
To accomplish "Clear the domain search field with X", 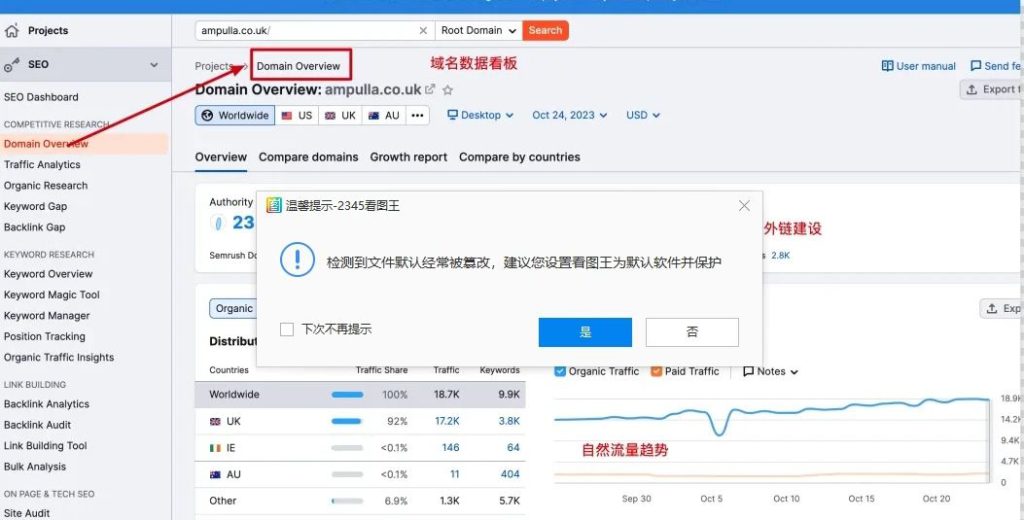I will pos(423,31).
